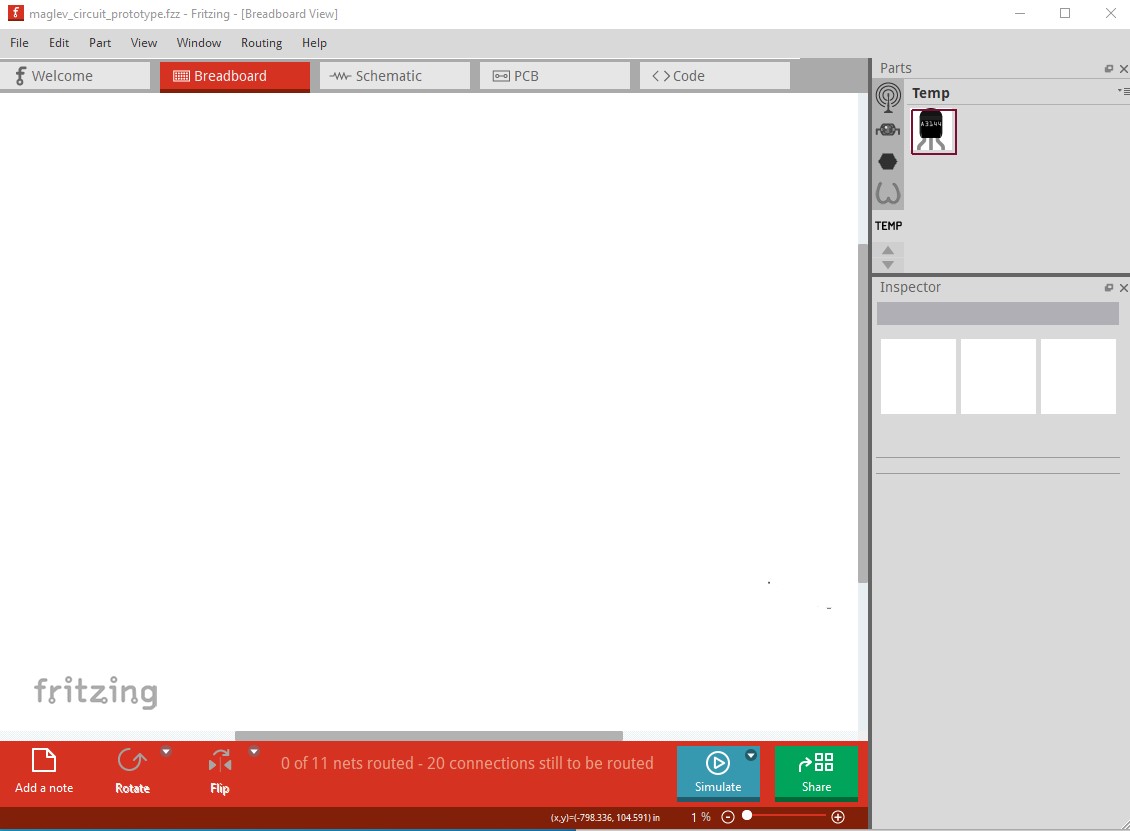1130x831 pixels.
Task: Click the Rotate tool icon
Action: pyautogui.click(x=132, y=762)
